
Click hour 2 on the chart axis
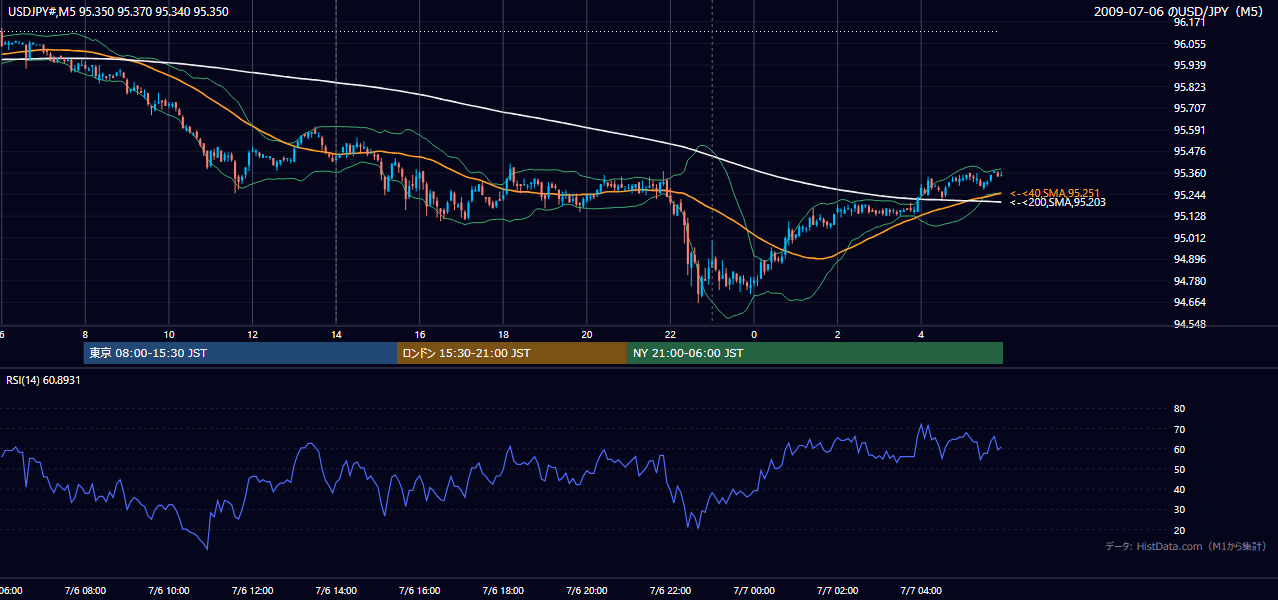click(x=838, y=335)
